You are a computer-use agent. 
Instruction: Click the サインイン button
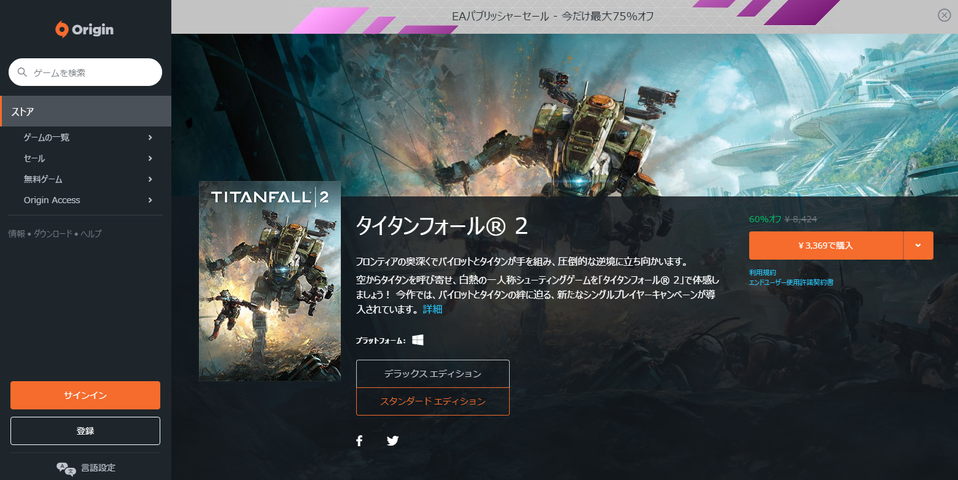click(x=86, y=395)
